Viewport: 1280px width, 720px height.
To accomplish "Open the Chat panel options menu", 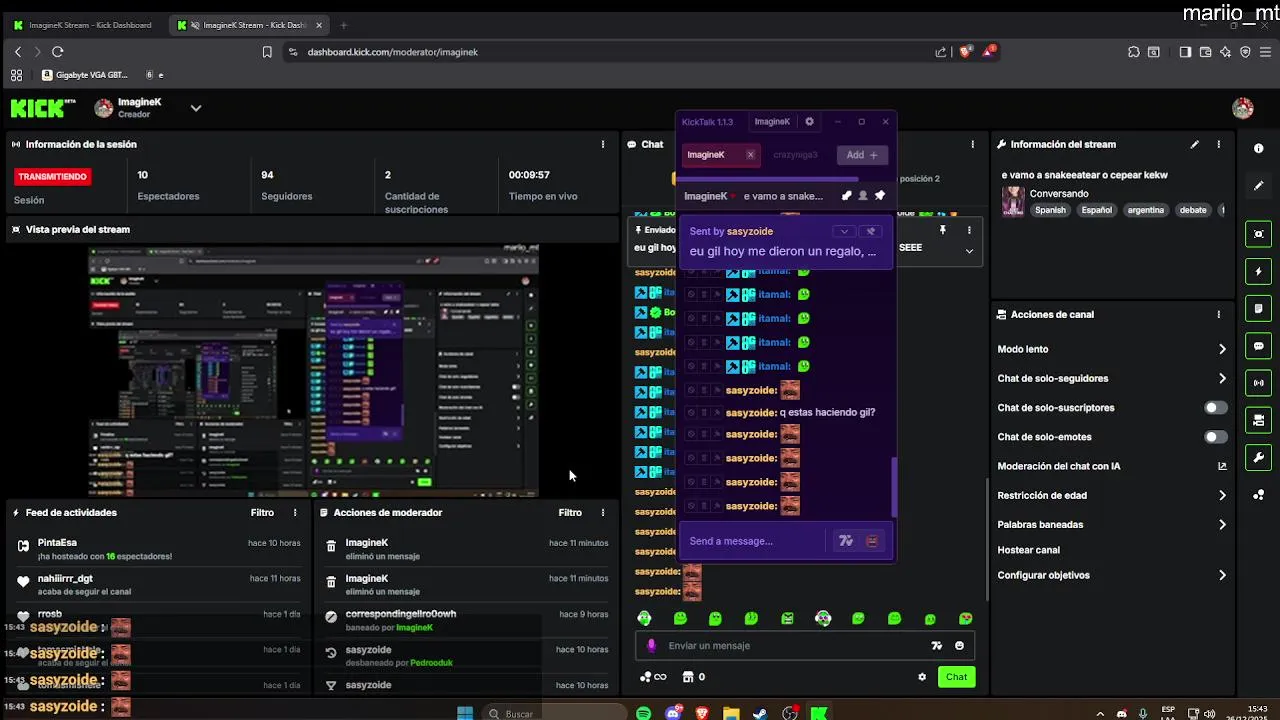I will point(972,145).
